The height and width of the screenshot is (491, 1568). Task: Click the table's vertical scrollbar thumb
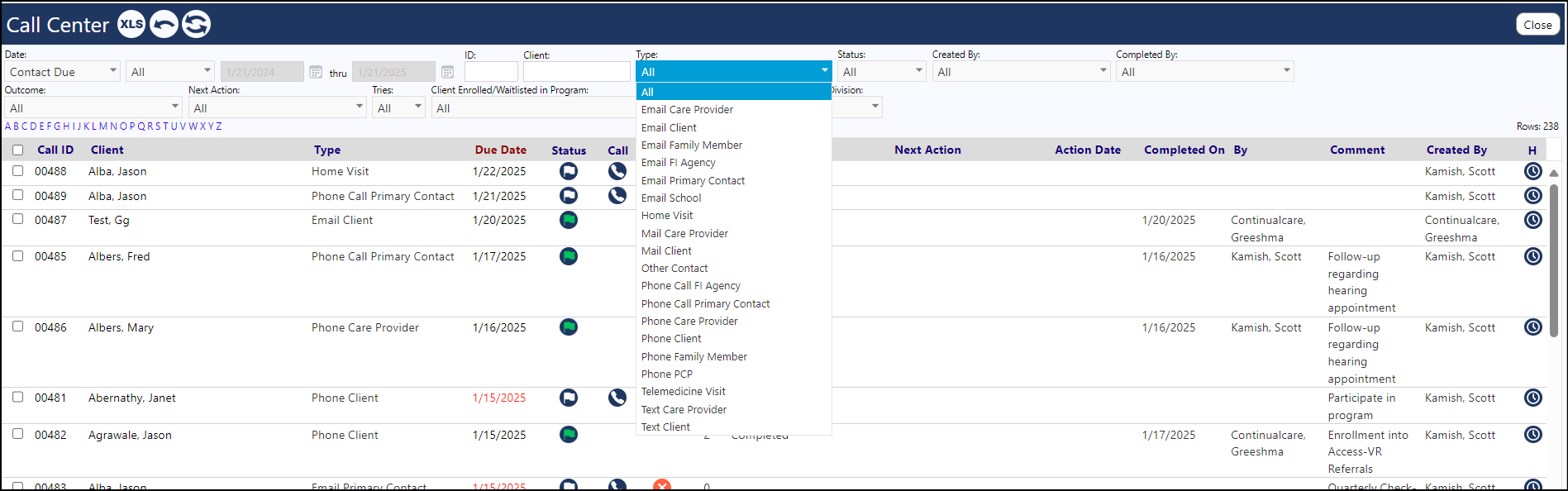coord(1554,260)
